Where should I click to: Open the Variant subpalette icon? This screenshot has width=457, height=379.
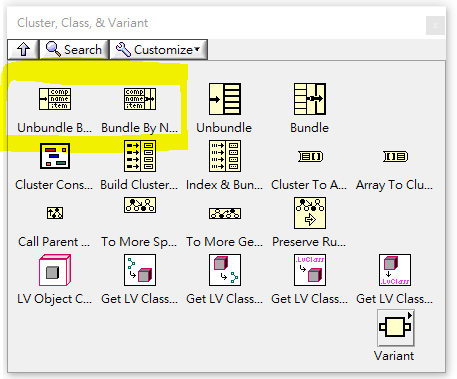click(396, 328)
